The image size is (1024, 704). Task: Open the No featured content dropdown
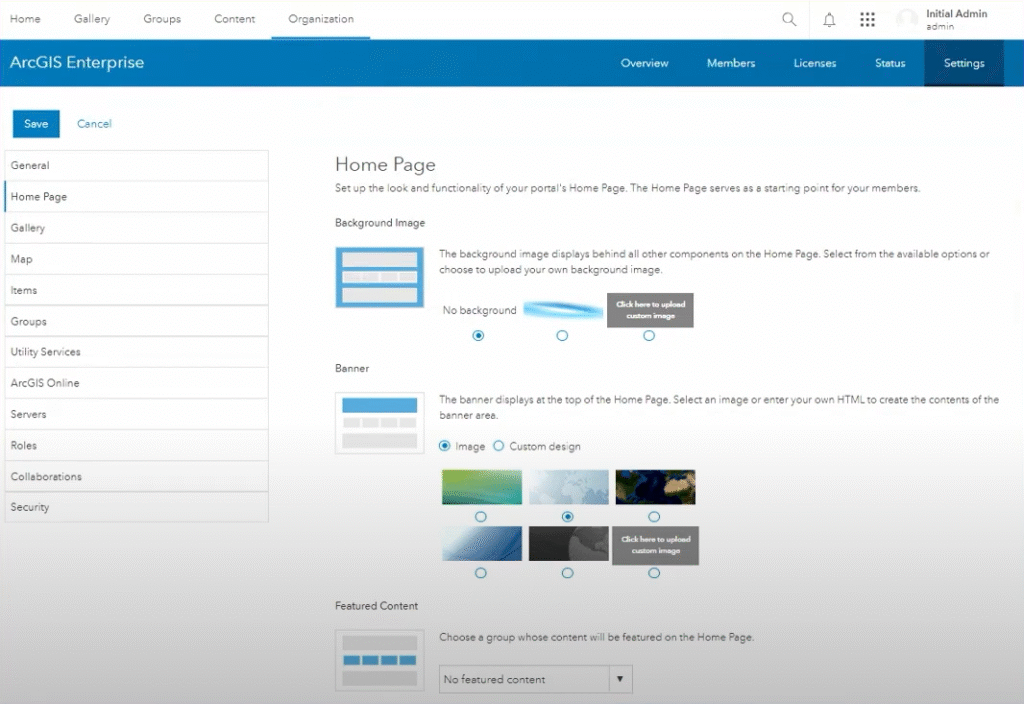(534, 679)
